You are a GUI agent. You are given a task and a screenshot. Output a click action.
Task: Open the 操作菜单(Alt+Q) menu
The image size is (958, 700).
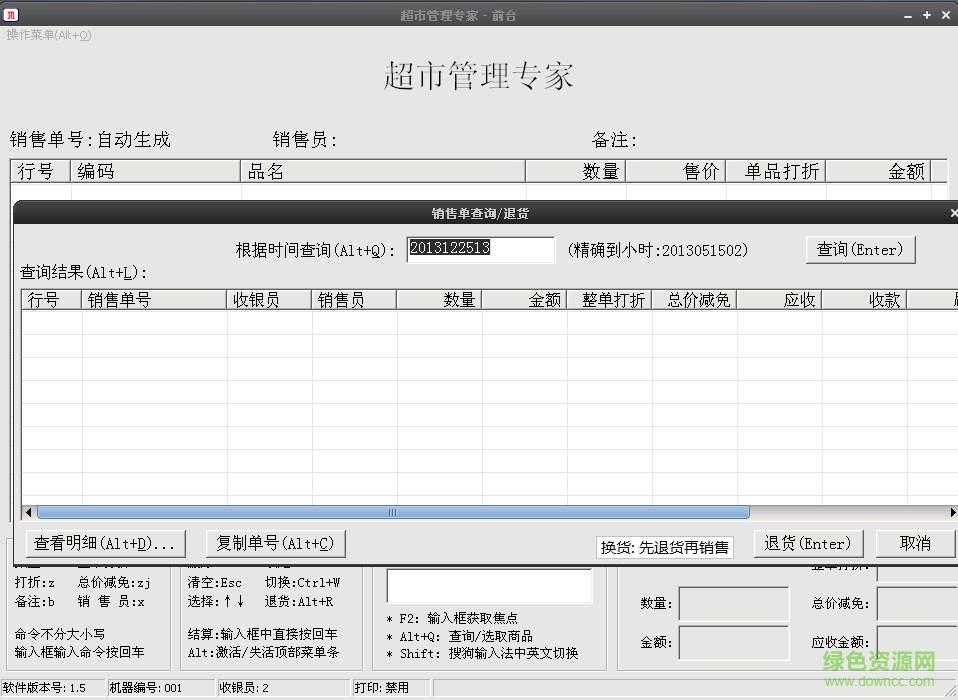pos(49,35)
